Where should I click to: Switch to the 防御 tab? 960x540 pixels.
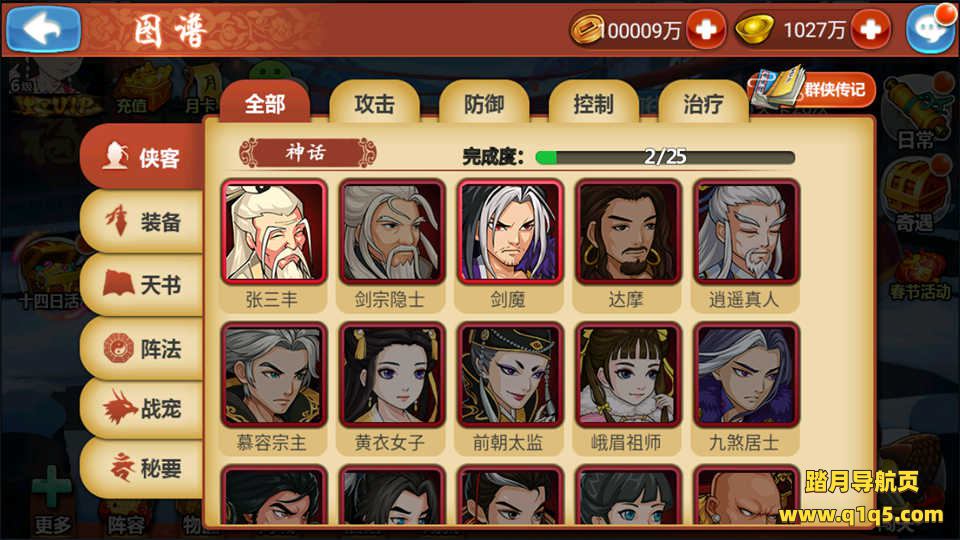[x=484, y=102]
